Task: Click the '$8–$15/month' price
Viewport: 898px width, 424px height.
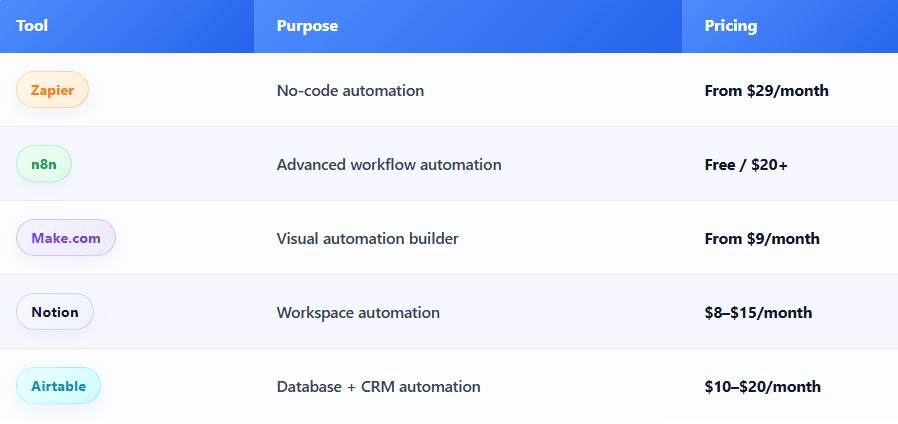Action: 758,313
